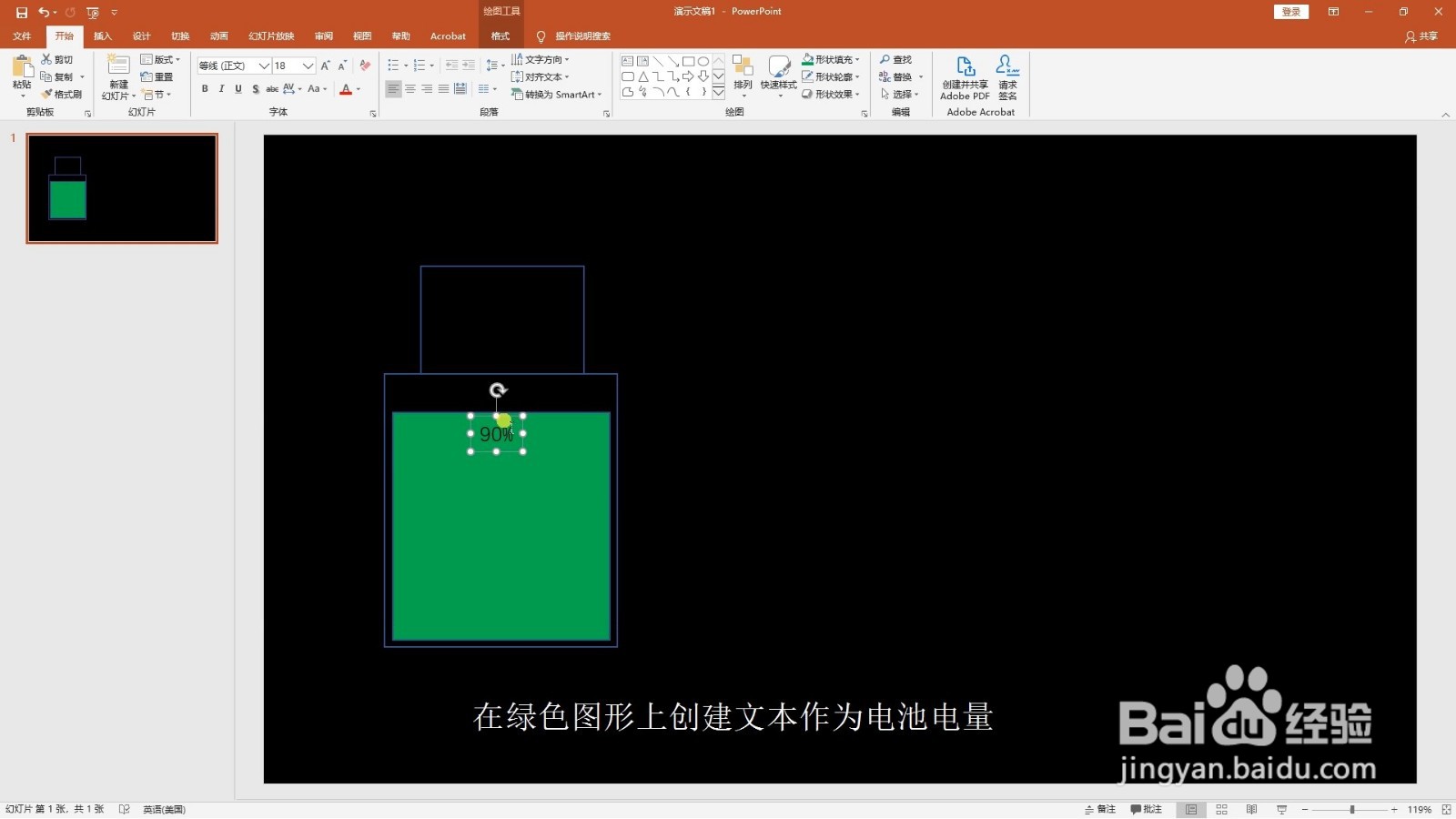
Task: Switch to the Insert (插入) tab
Action: (102, 36)
